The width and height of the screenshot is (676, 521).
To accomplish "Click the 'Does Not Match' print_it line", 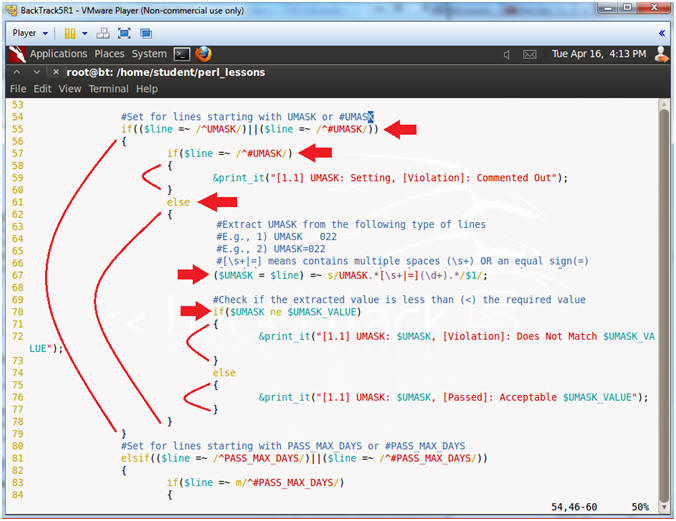I will pos(457,336).
